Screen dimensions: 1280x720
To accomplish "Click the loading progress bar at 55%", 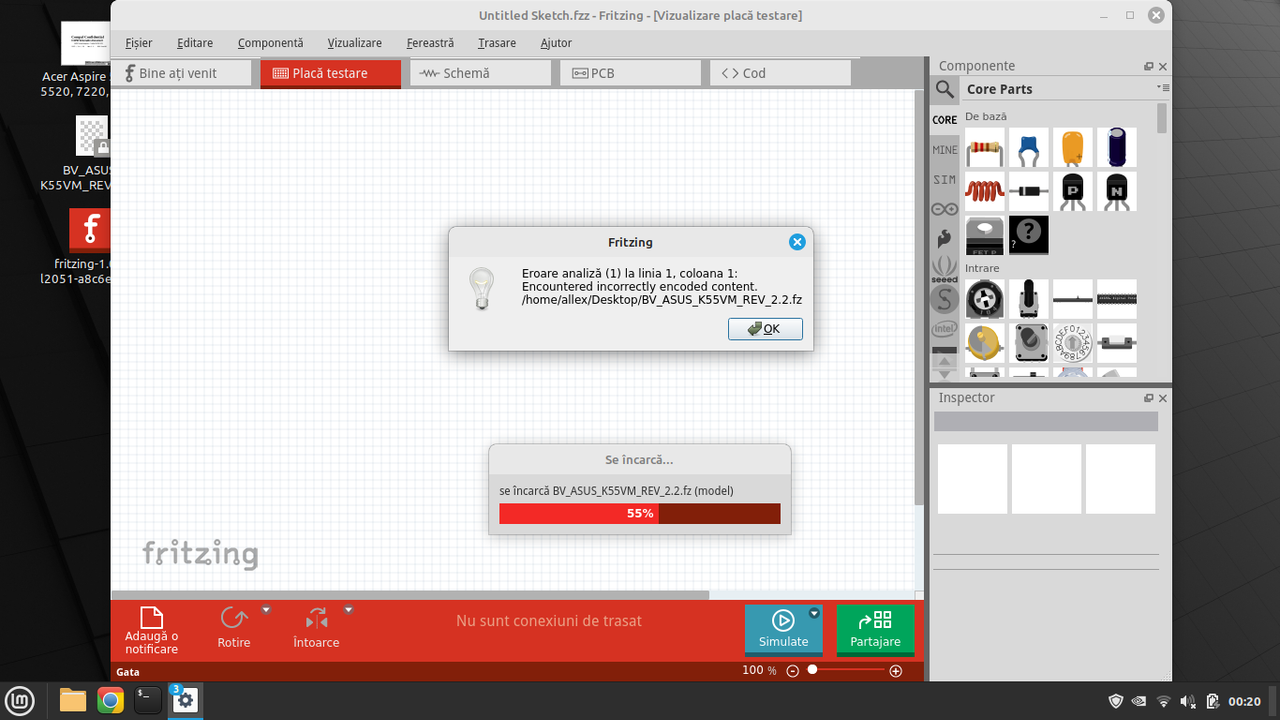I will 640,513.
